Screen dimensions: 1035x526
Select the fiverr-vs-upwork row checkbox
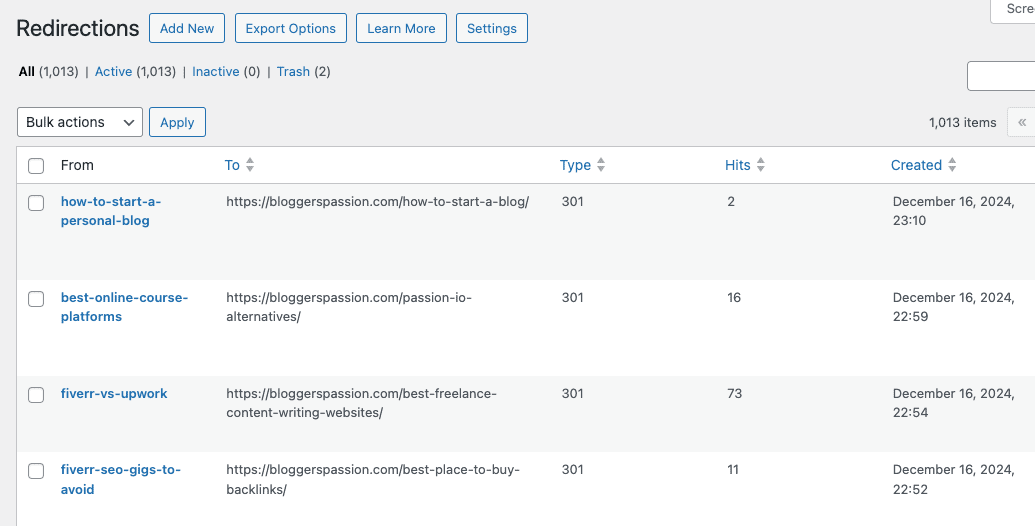(x=36, y=395)
